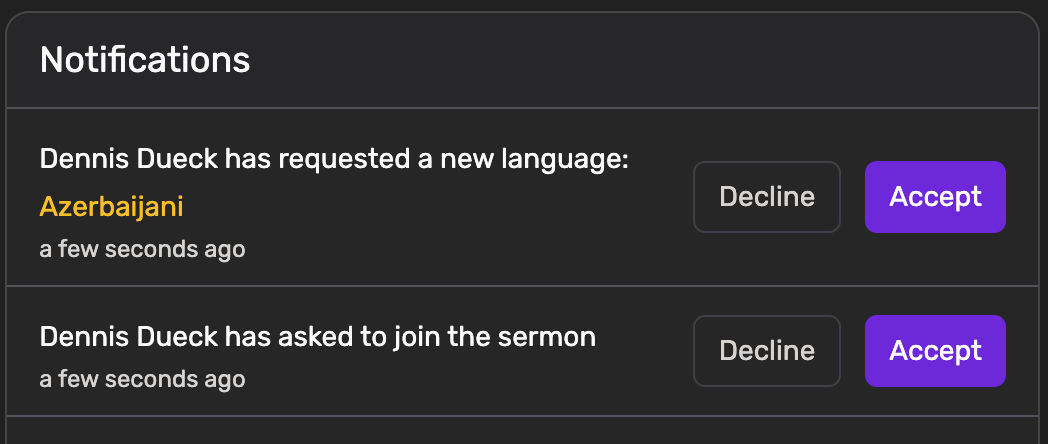
Task: Accept Dennis Dueck's request to join sermon
Action: 935,351
